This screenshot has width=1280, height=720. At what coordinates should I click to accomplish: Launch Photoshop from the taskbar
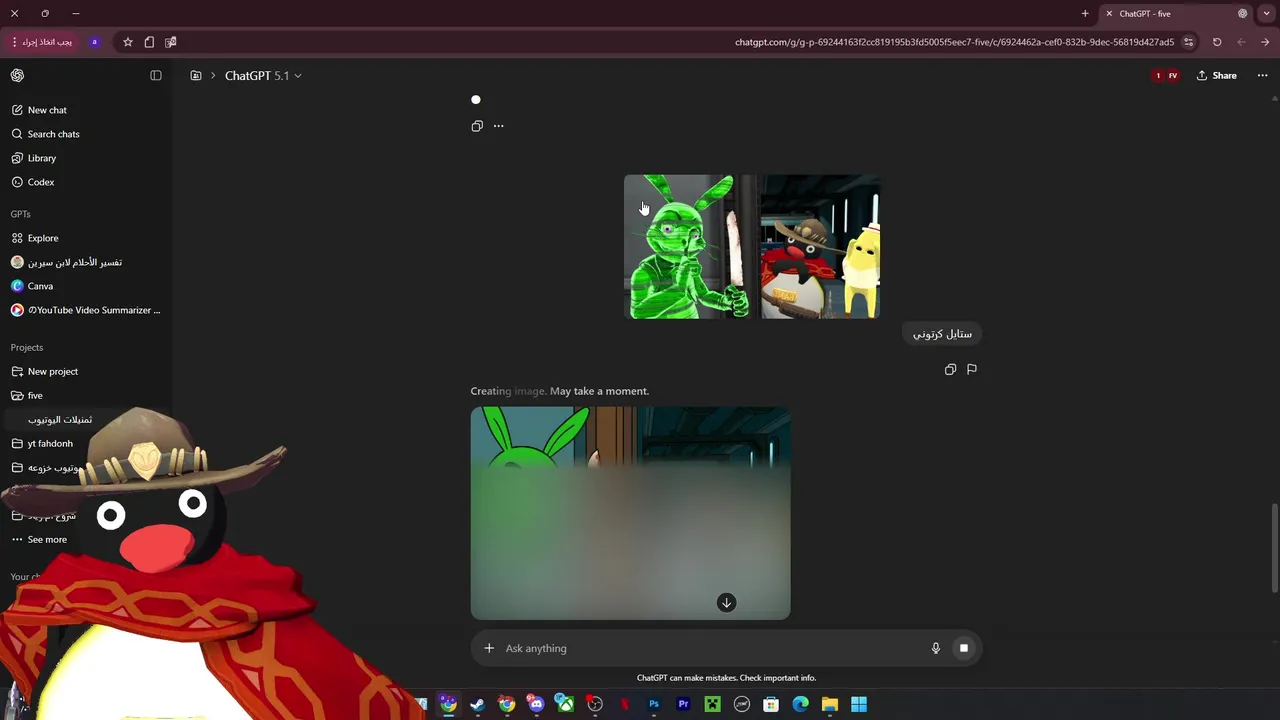pos(654,704)
